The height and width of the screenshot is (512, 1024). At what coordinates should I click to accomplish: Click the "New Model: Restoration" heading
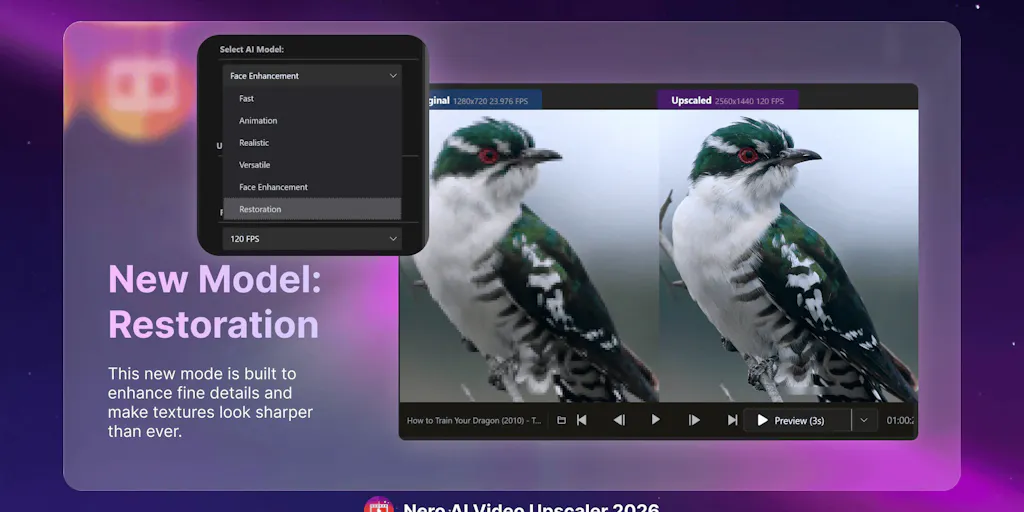215,301
